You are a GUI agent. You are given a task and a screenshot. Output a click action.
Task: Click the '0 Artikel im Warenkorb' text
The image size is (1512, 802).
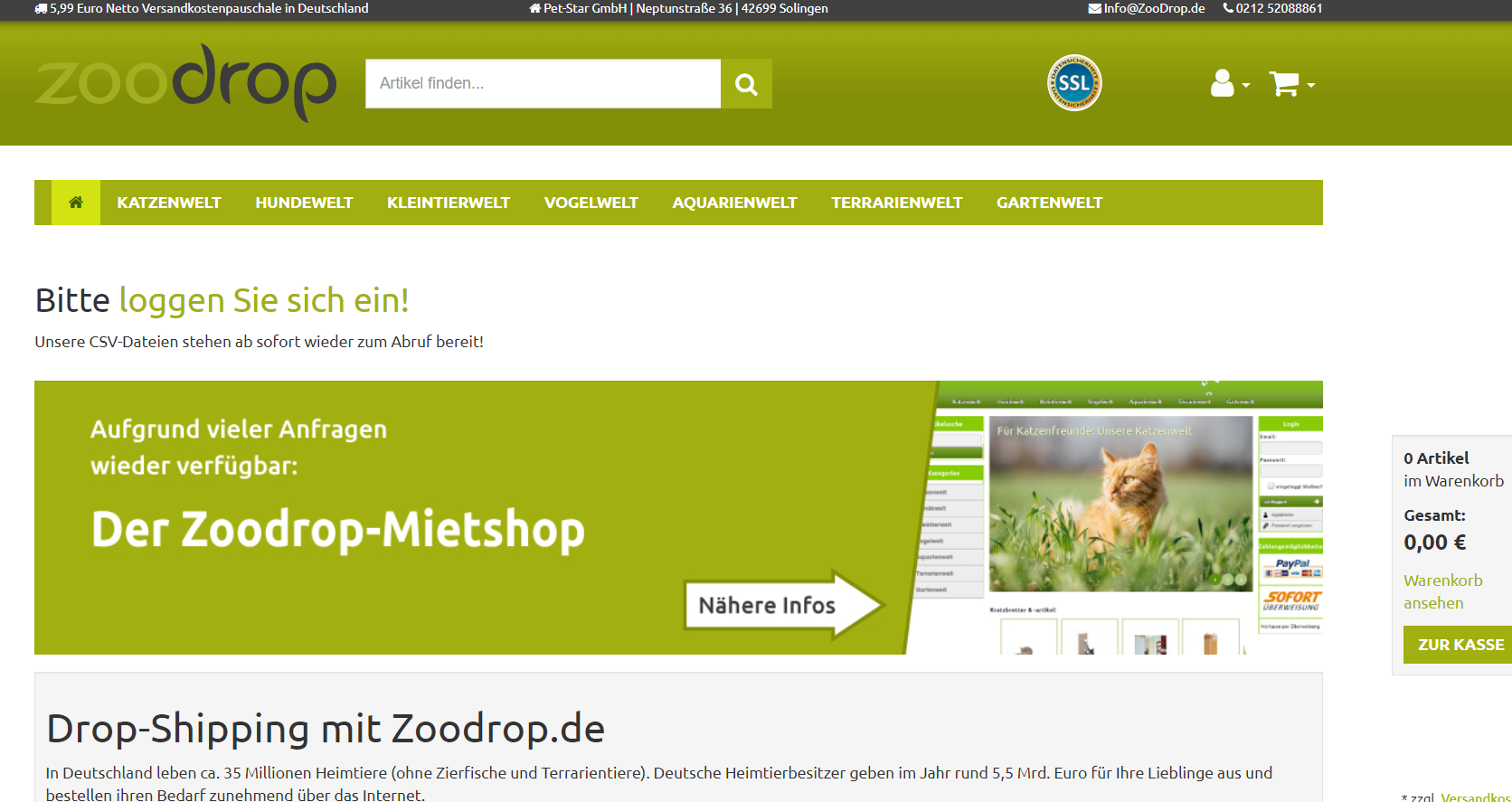(x=1453, y=469)
